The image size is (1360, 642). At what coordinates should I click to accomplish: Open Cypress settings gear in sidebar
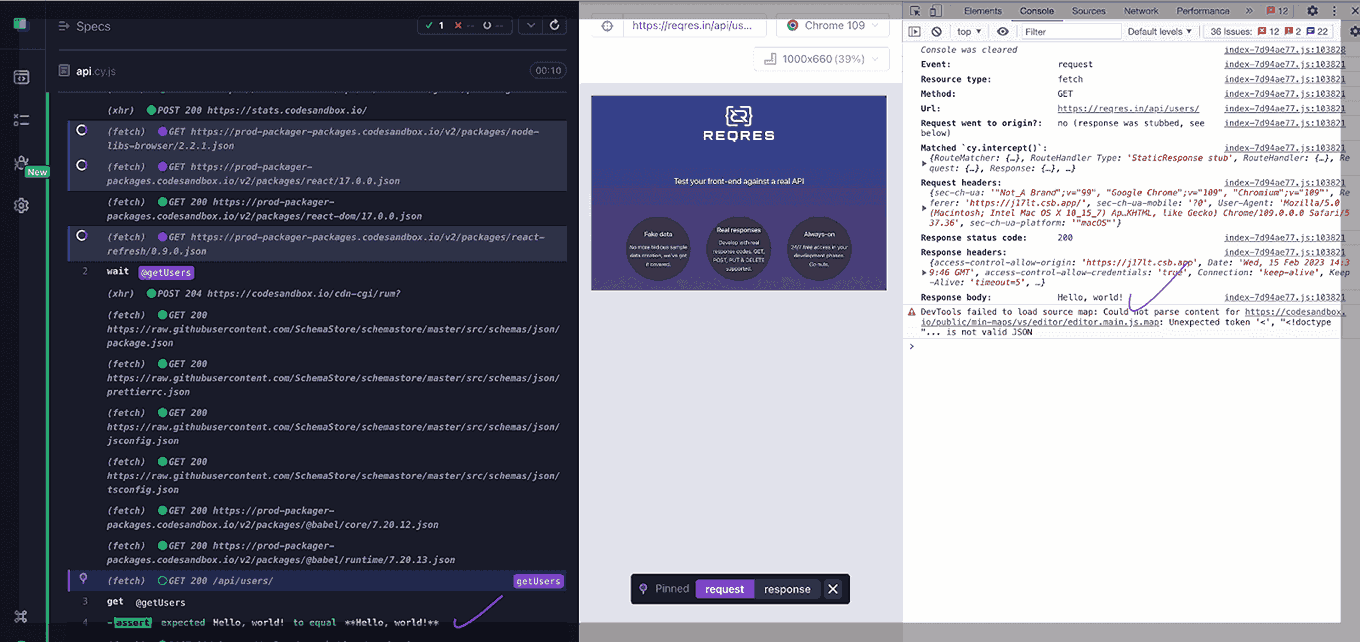(x=21, y=205)
